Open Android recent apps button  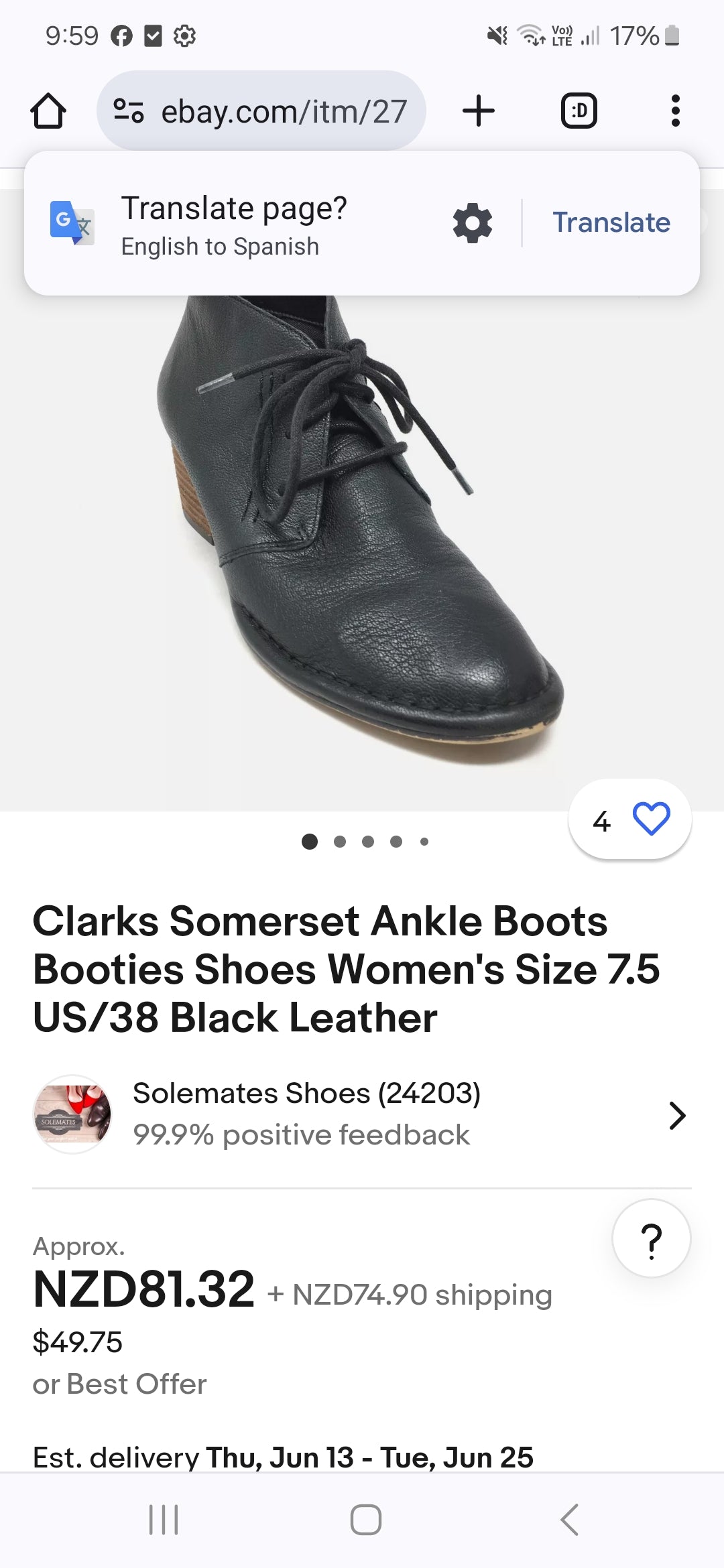click(164, 1519)
